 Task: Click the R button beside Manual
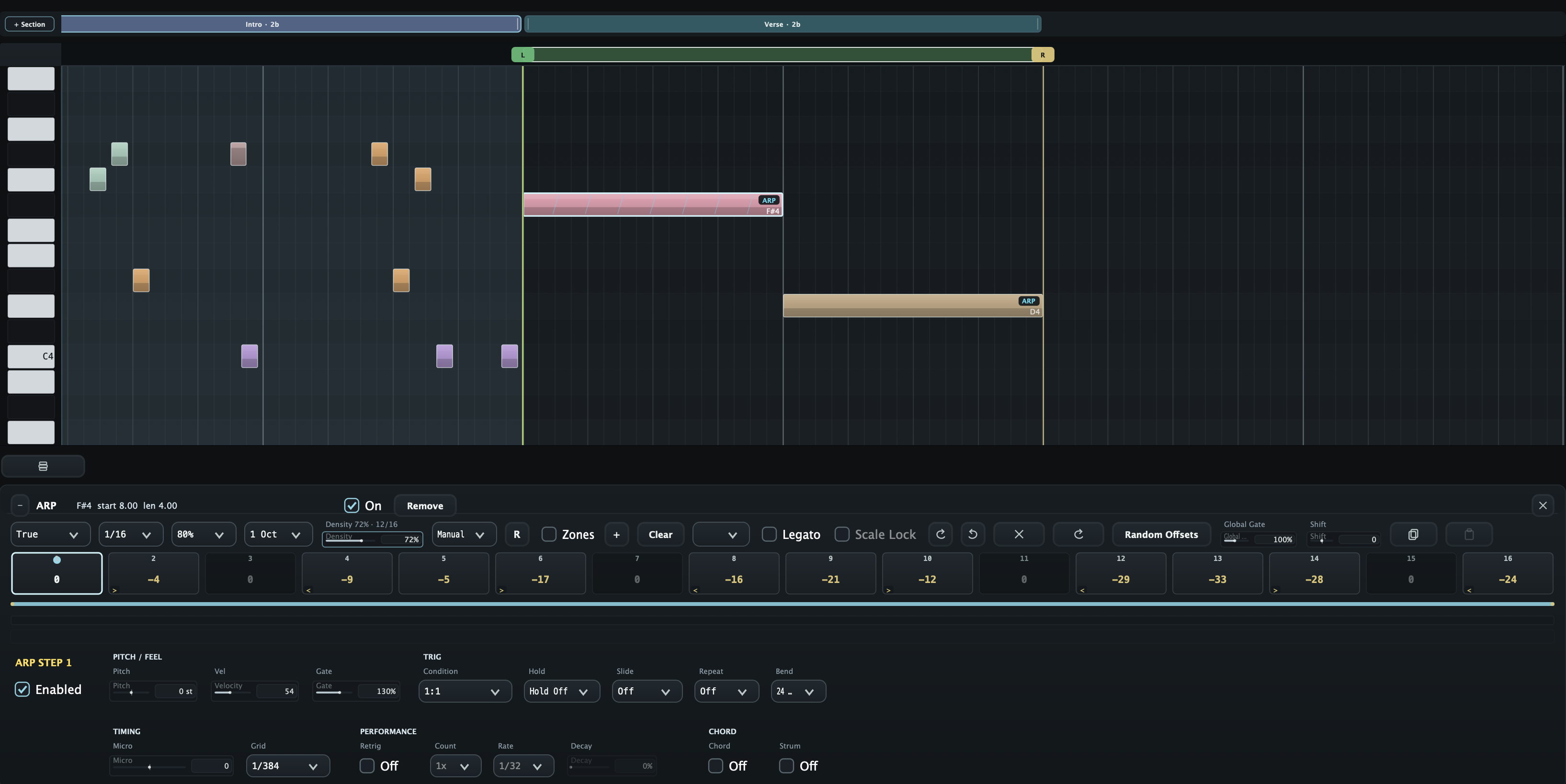point(517,534)
